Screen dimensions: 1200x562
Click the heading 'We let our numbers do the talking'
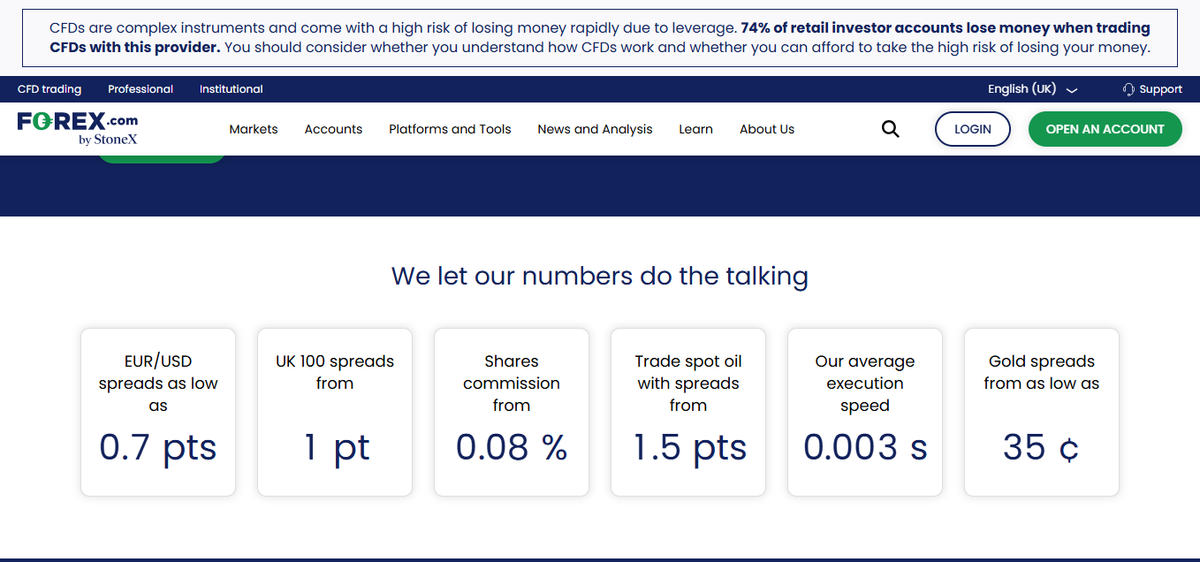coord(600,276)
